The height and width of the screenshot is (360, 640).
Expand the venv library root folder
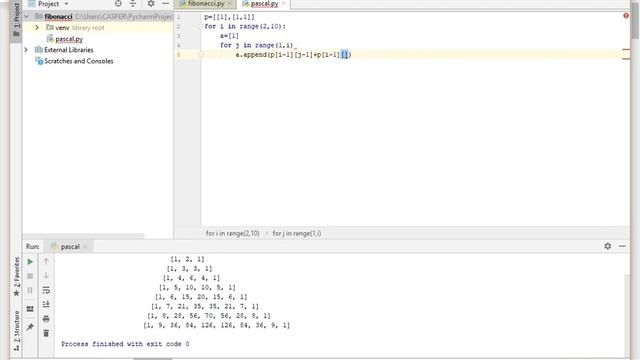(x=37, y=28)
